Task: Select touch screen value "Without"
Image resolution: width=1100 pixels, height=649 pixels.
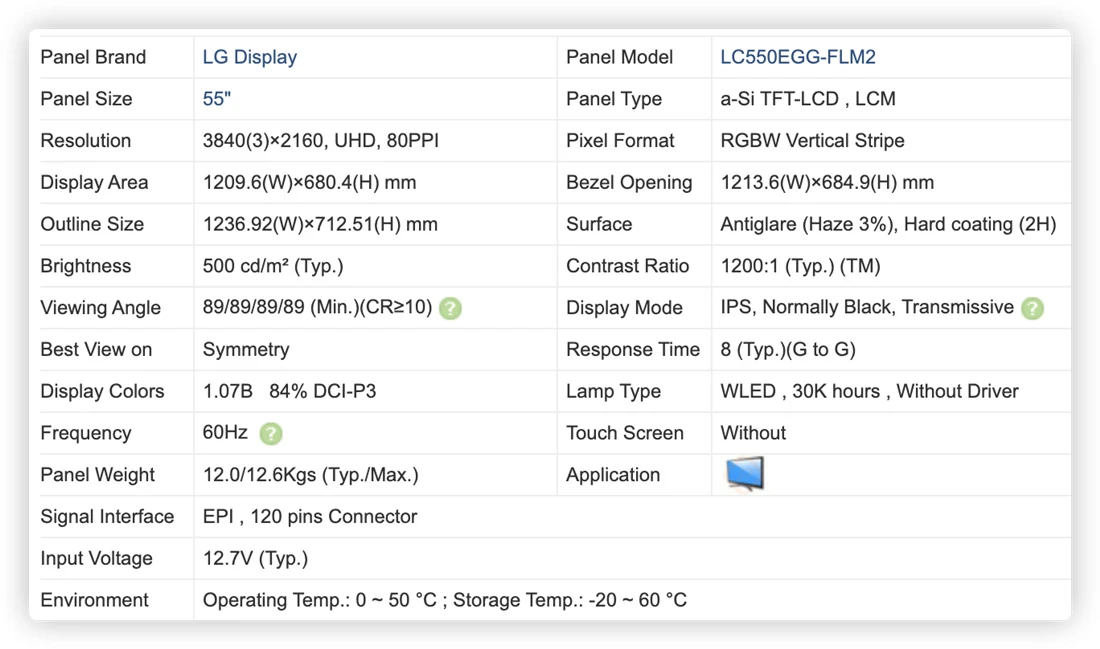Action: 753,433
